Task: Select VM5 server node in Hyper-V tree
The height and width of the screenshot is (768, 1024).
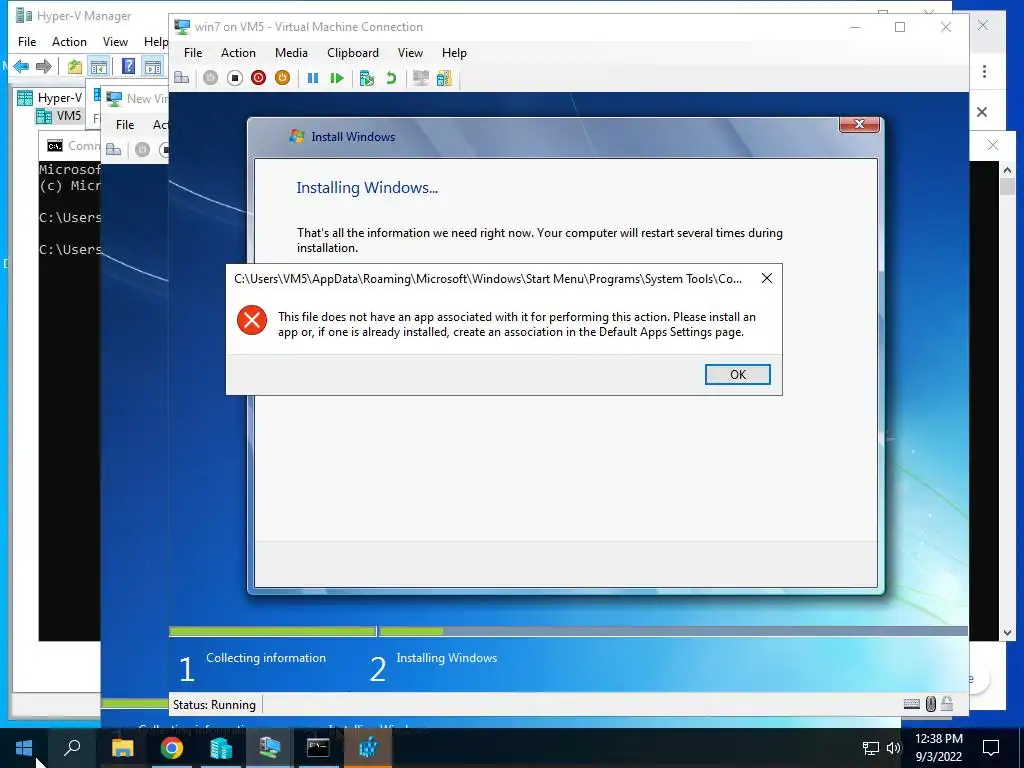Action: [59, 116]
